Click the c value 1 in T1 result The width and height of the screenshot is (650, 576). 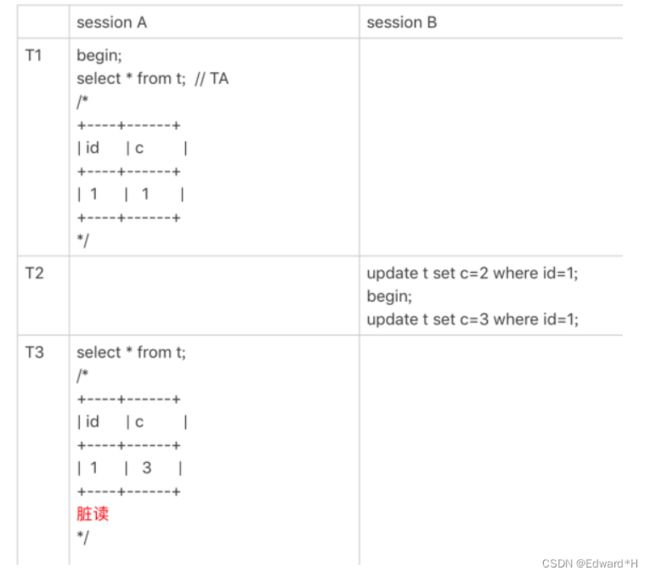[145, 194]
